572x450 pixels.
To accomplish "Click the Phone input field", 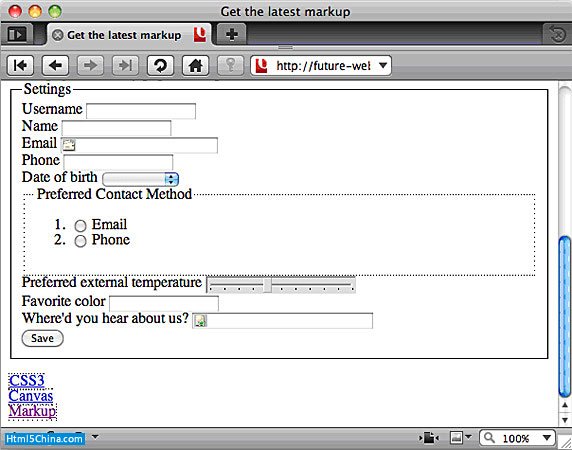I will 118,162.
